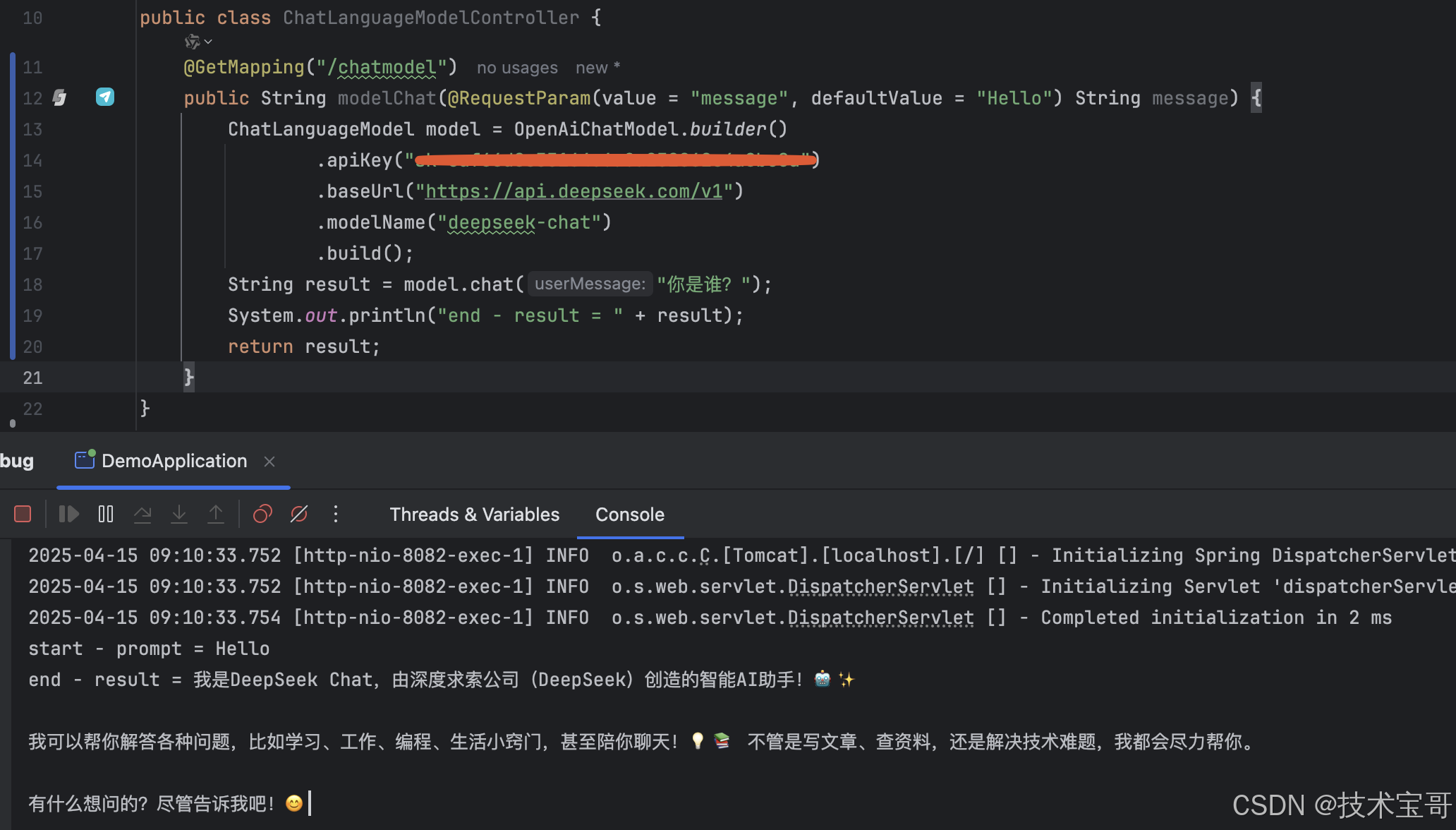Toggle breakpoint at line 18 gutter
The image size is (1456, 830).
coord(32,284)
